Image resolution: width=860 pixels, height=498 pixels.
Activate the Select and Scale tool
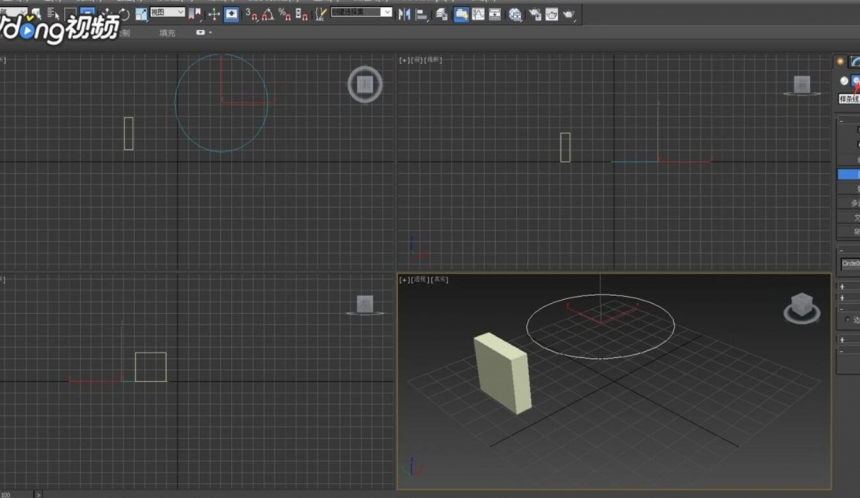point(141,15)
